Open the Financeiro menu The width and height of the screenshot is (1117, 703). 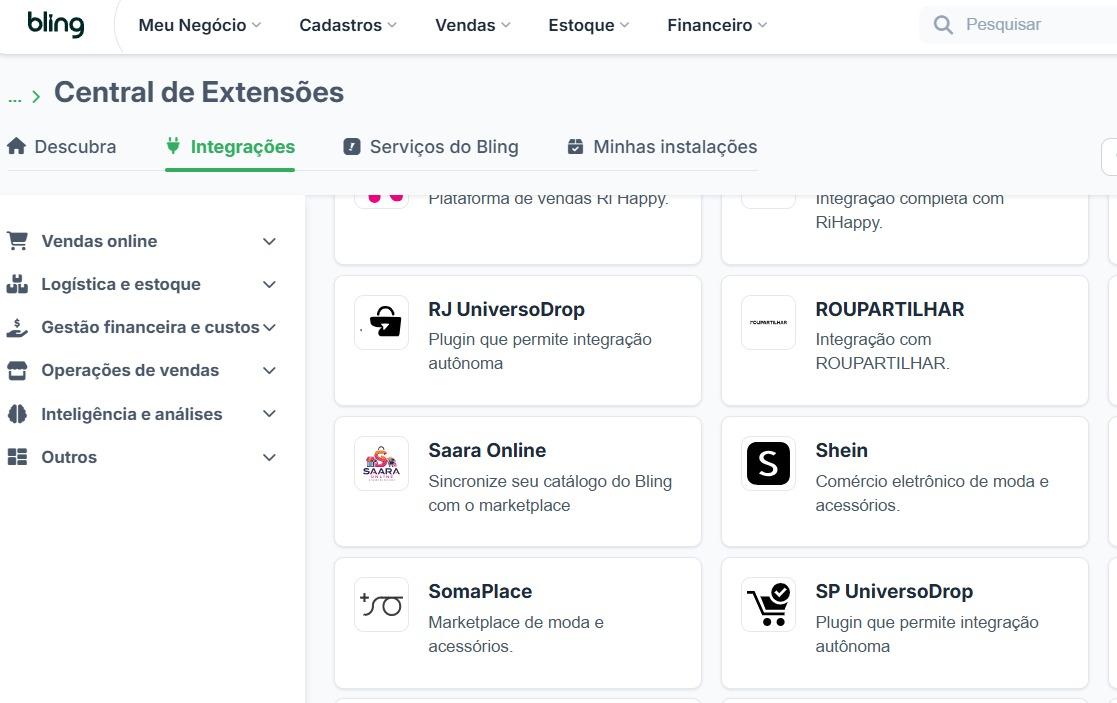coord(717,25)
